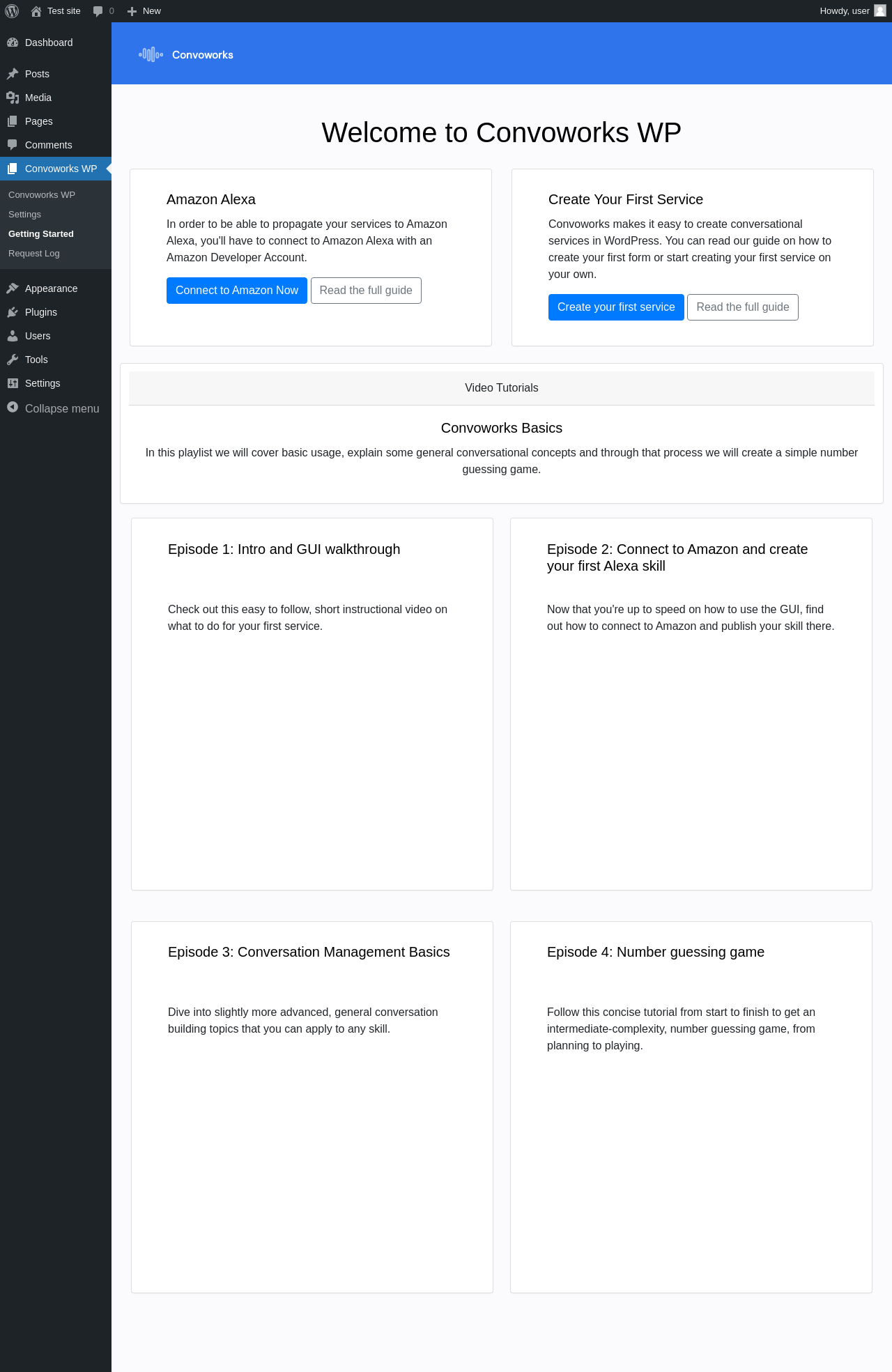Open the Tools menu item
The width and height of the screenshot is (892, 1372).
pos(56,360)
